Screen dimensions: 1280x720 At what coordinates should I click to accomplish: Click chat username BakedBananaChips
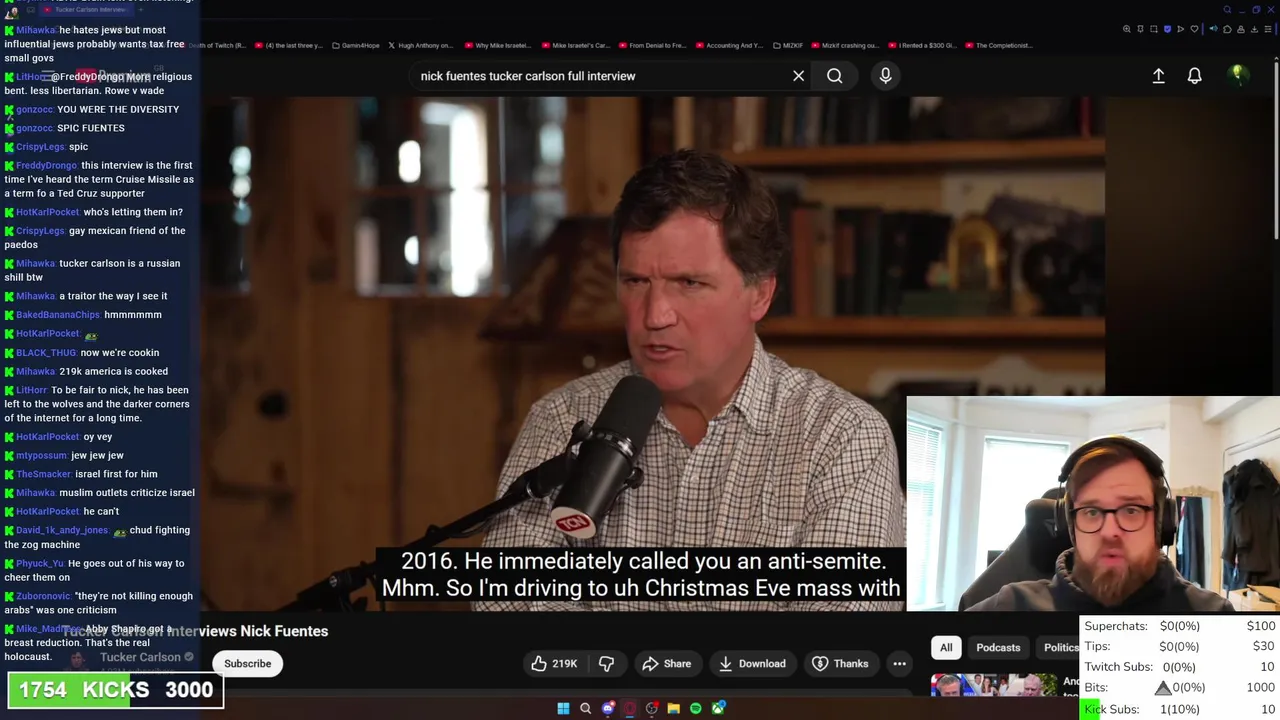[58, 314]
